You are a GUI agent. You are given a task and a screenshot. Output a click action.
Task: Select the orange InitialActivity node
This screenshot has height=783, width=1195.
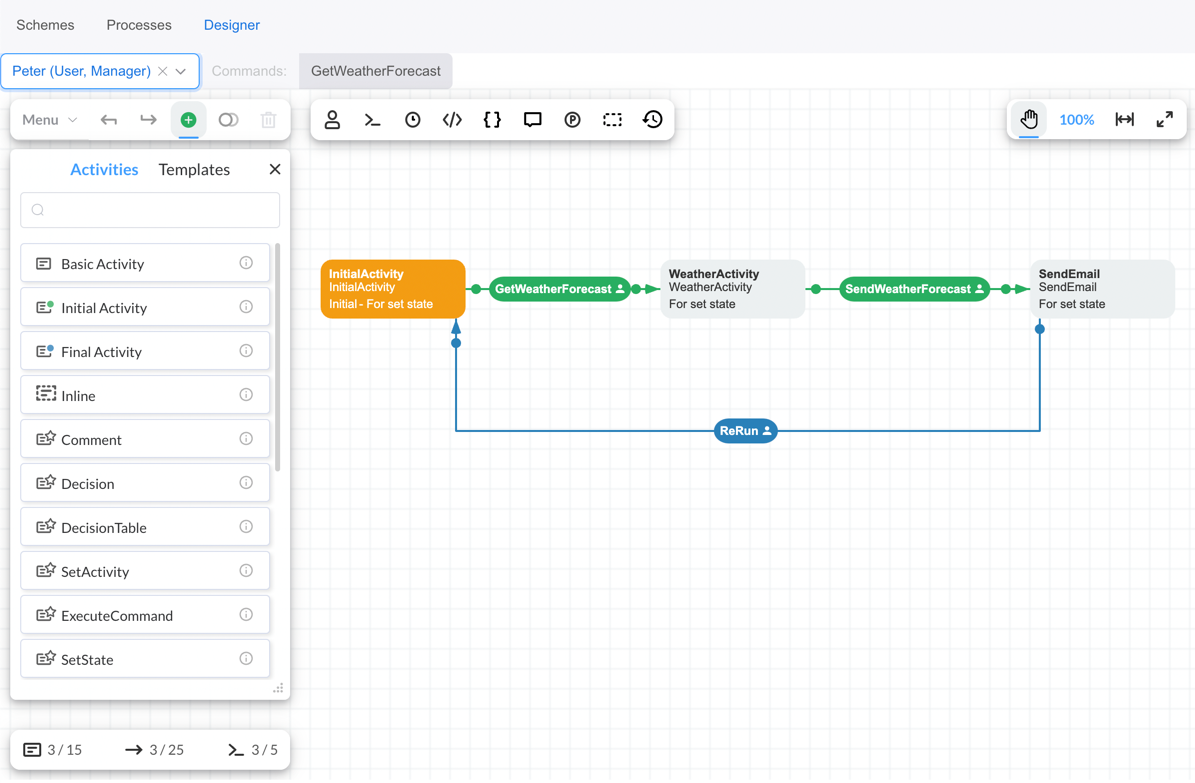click(393, 289)
